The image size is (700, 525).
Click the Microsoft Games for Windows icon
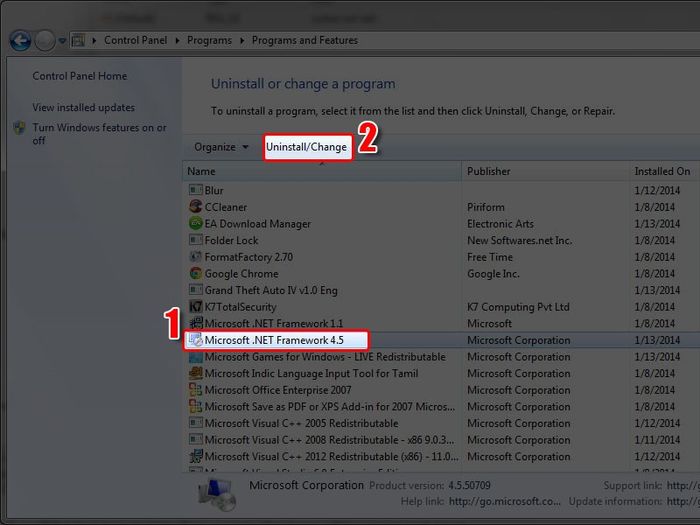tap(196, 357)
